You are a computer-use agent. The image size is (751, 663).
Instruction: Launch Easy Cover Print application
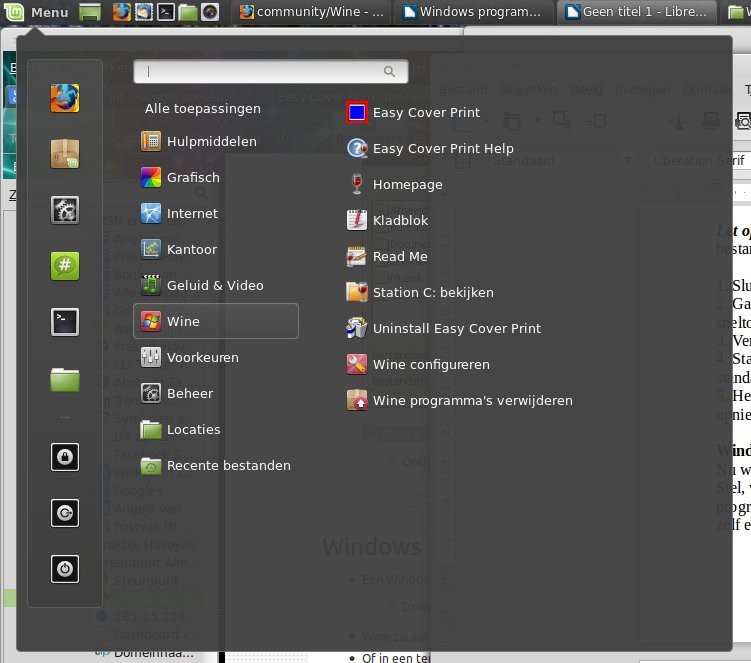413,113
